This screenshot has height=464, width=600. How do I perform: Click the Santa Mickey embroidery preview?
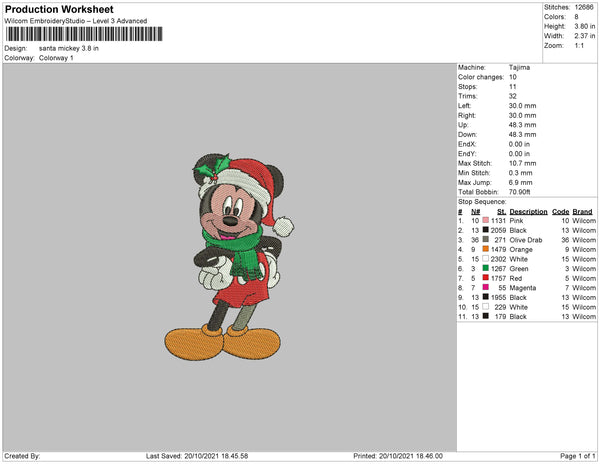click(x=230, y=256)
